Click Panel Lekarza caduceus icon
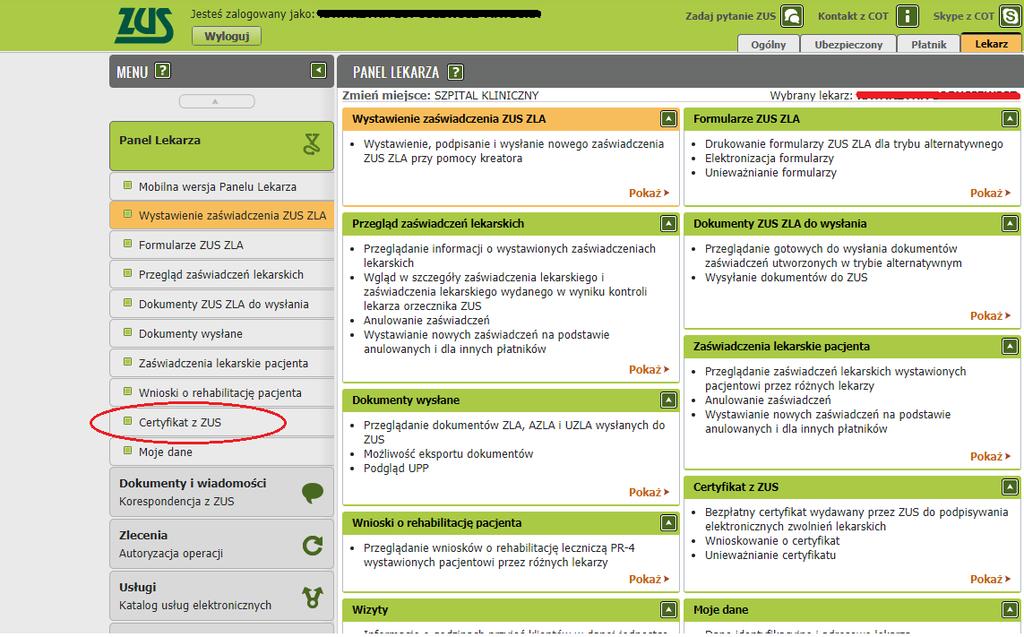Screen dimensions: 1024x637 coord(312,144)
